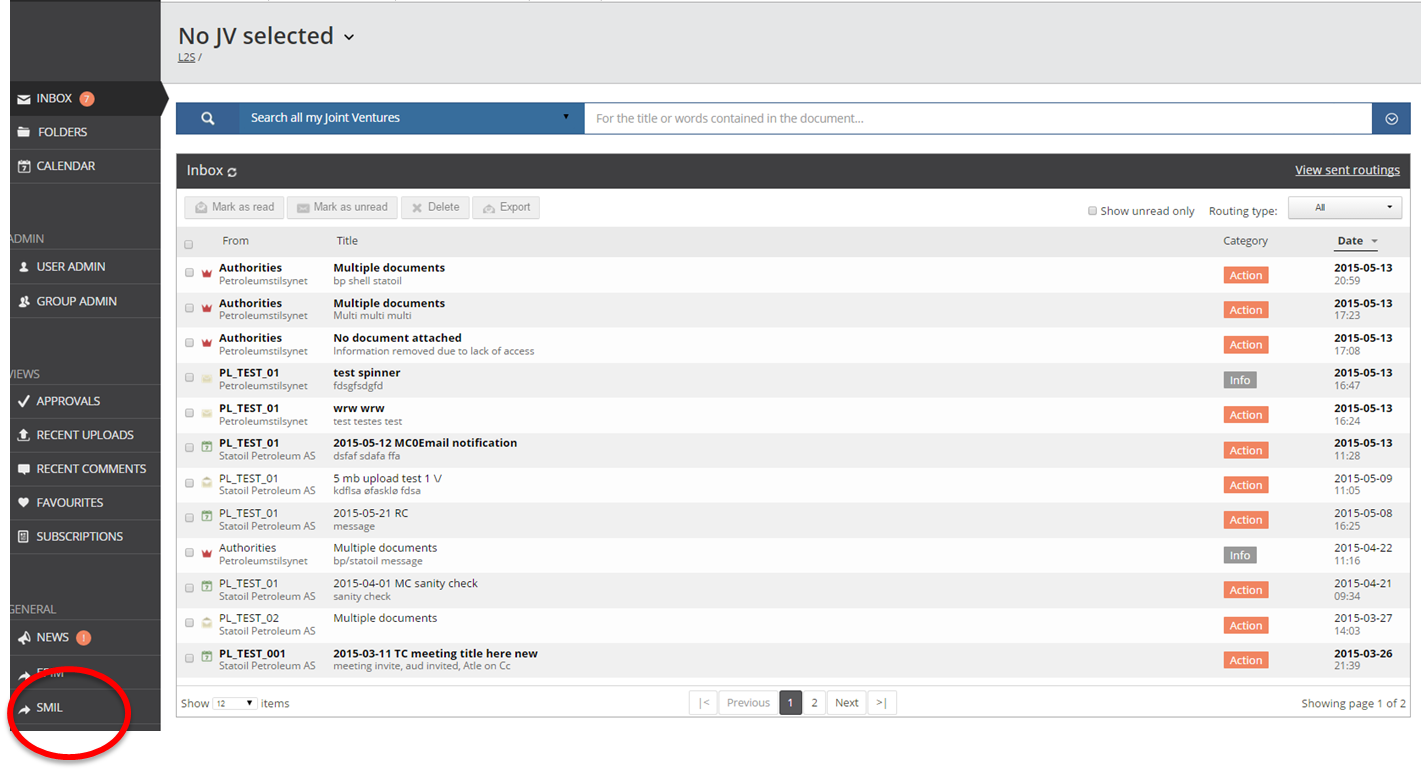The width and height of the screenshot is (1421, 771).
Task: Click the News notification badge
Action: click(x=83, y=638)
